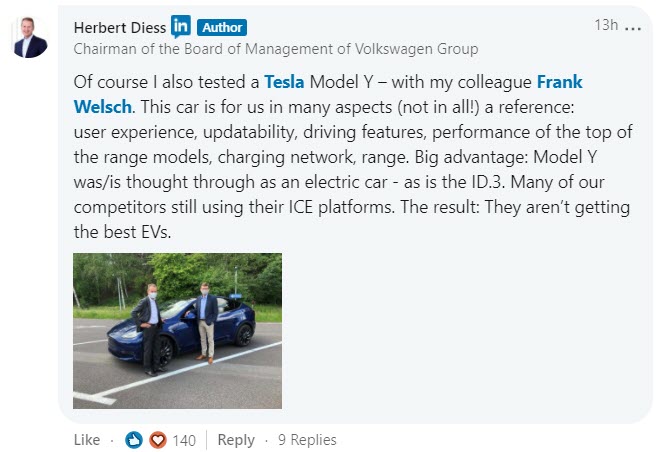The width and height of the screenshot is (656, 452).
Task: Click the Herbert Diess author name
Action: click(120, 28)
